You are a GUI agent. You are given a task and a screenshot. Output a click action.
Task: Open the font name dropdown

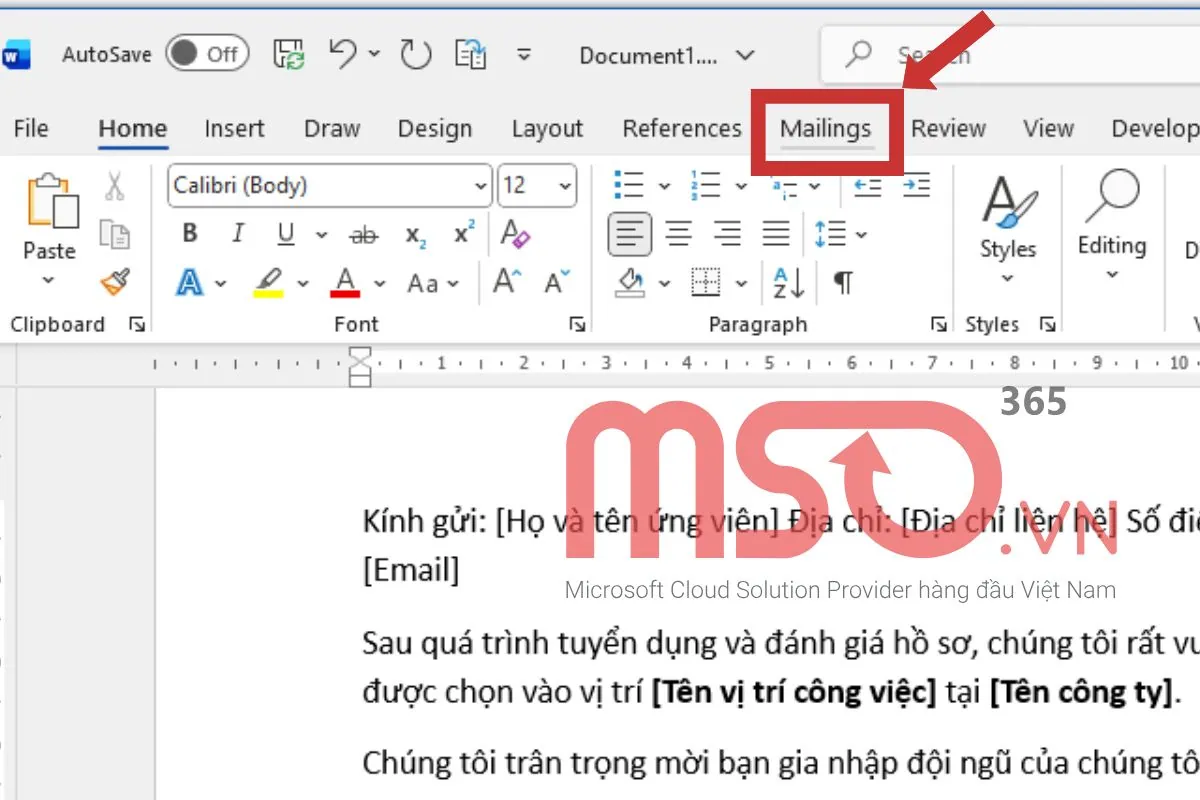pyautogui.click(x=479, y=186)
